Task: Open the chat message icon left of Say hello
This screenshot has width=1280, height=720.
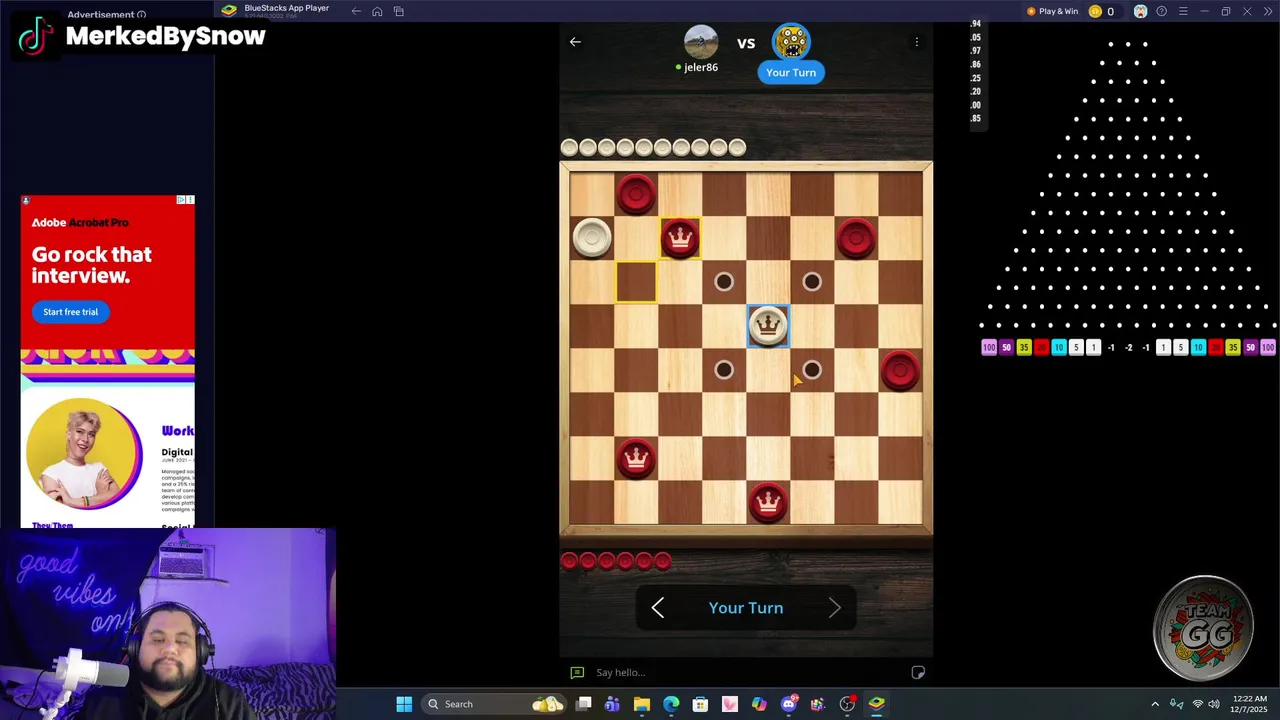Action: [x=577, y=673]
